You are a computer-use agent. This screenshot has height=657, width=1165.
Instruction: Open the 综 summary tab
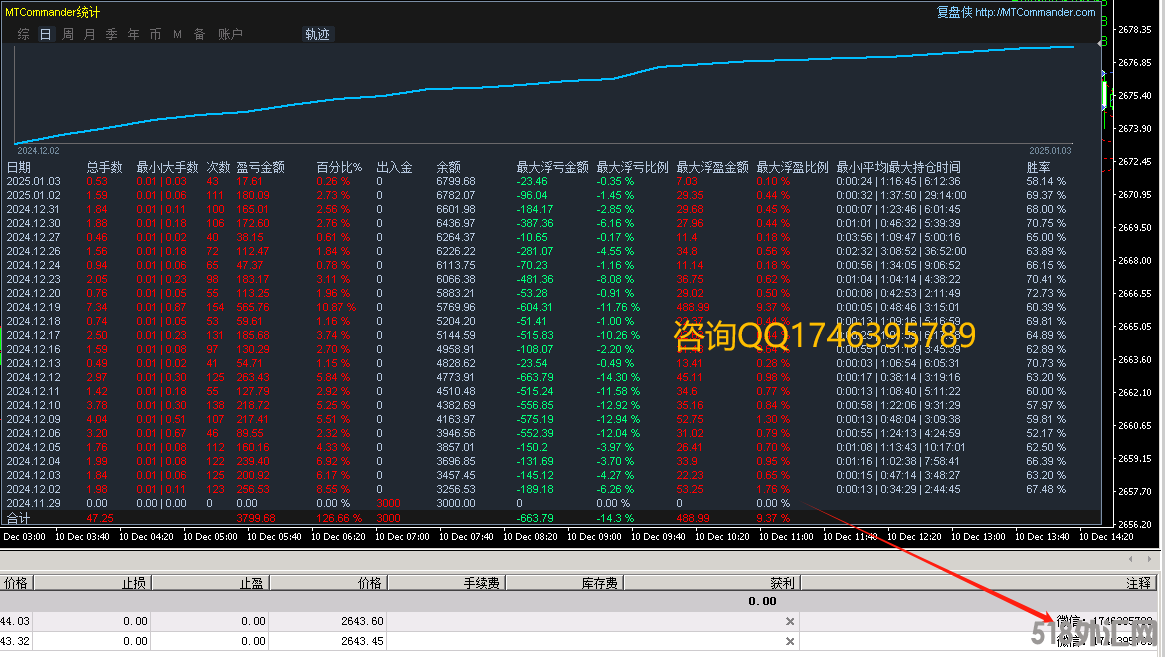coord(23,34)
